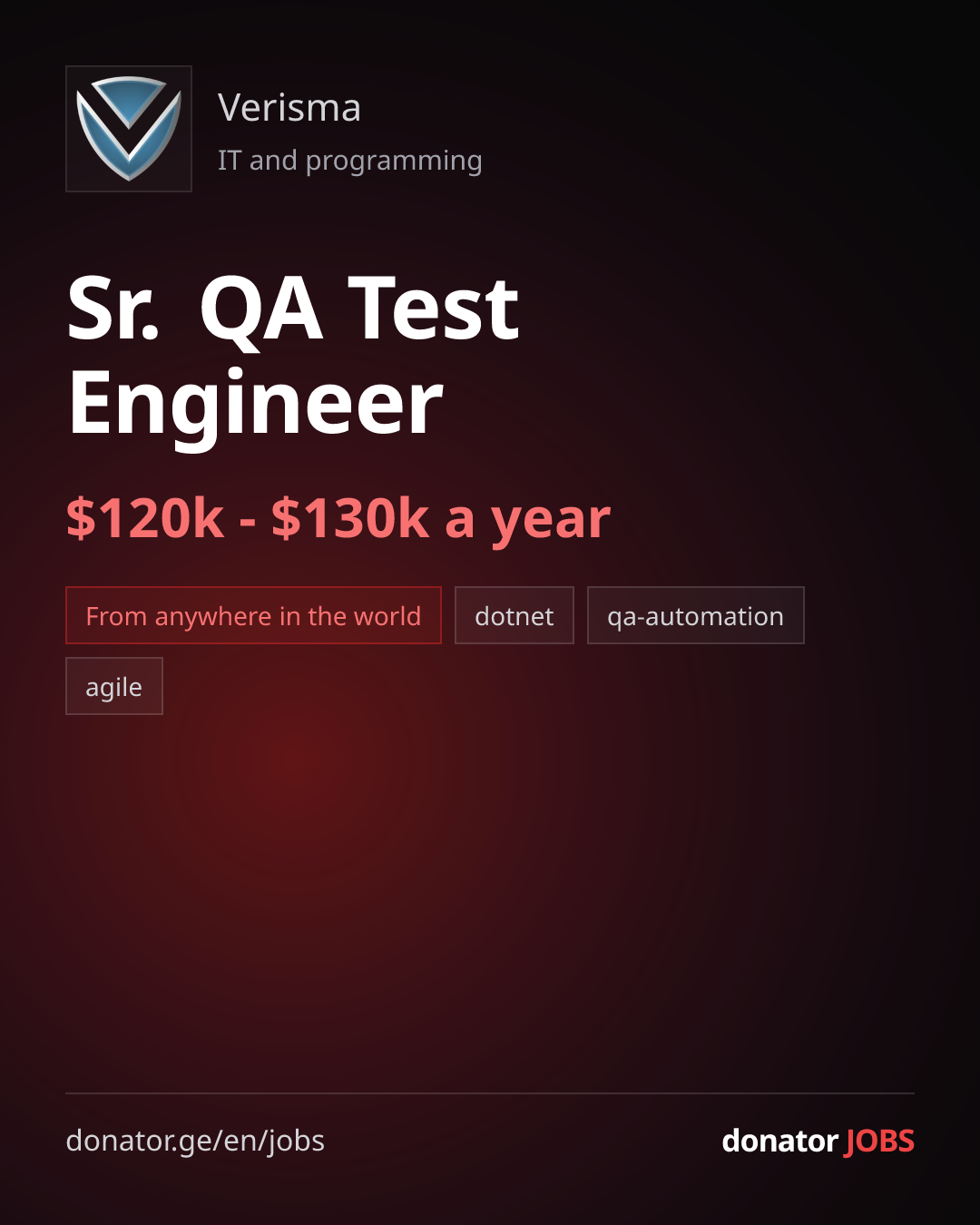Screen dimensions: 980x1225
Task: Click the word programming under company name
Action: pos(394,162)
